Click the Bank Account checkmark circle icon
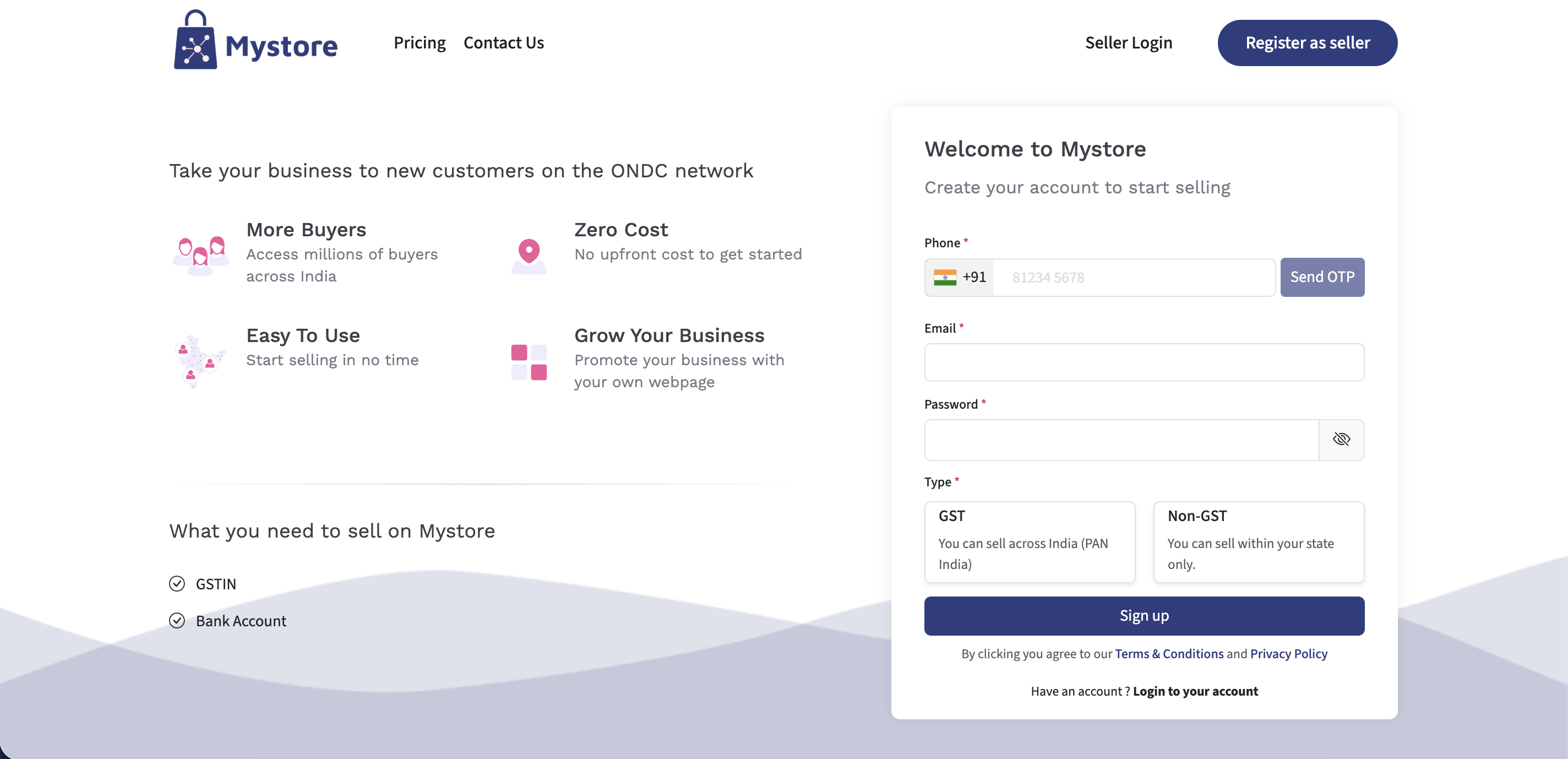This screenshot has width=1568, height=759. pyautogui.click(x=177, y=620)
